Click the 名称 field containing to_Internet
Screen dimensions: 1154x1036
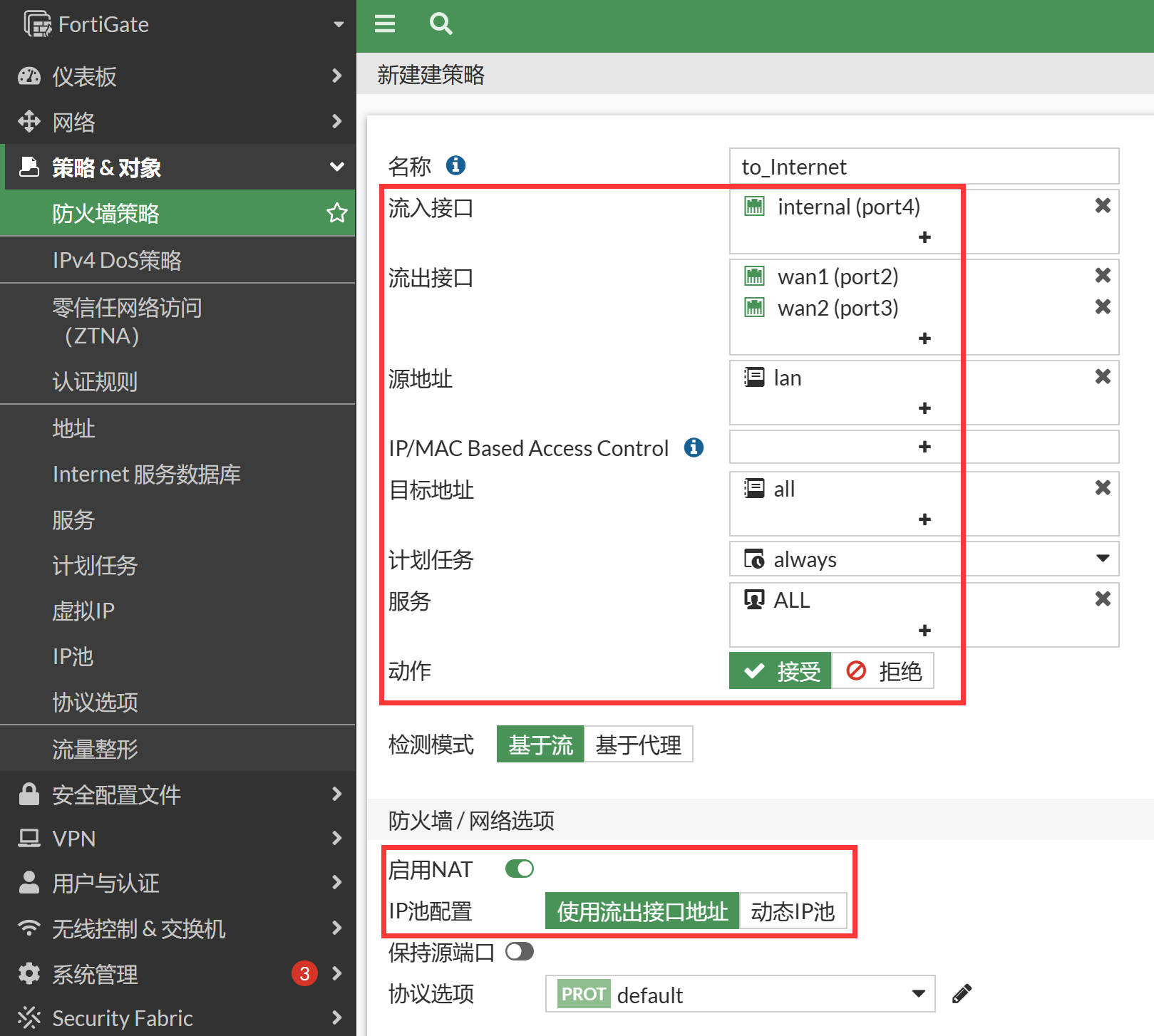click(x=924, y=167)
